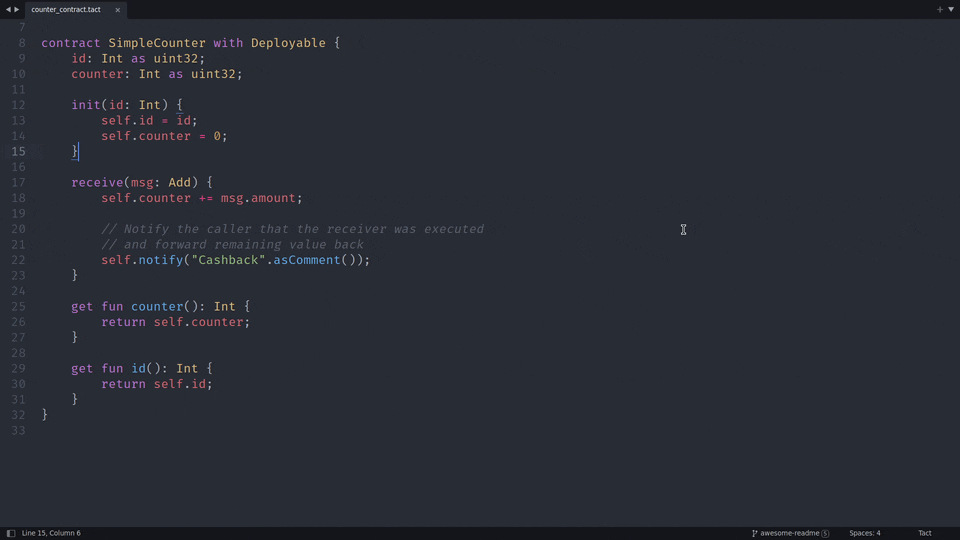Click line number 8 in gutter

(x=22, y=43)
